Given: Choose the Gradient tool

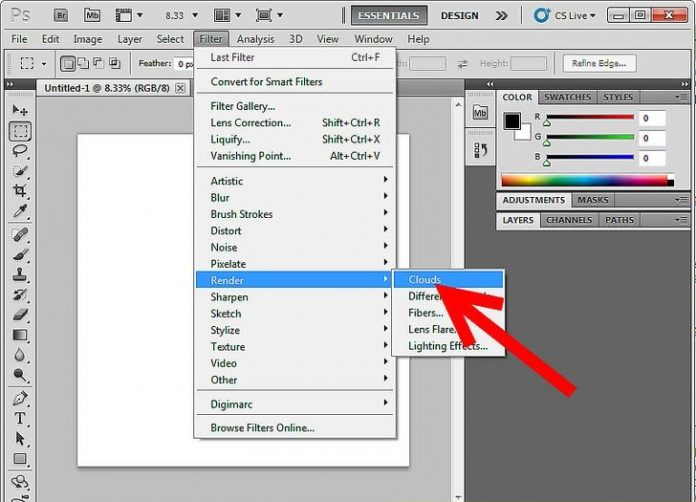Looking at the screenshot, I should (20, 335).
